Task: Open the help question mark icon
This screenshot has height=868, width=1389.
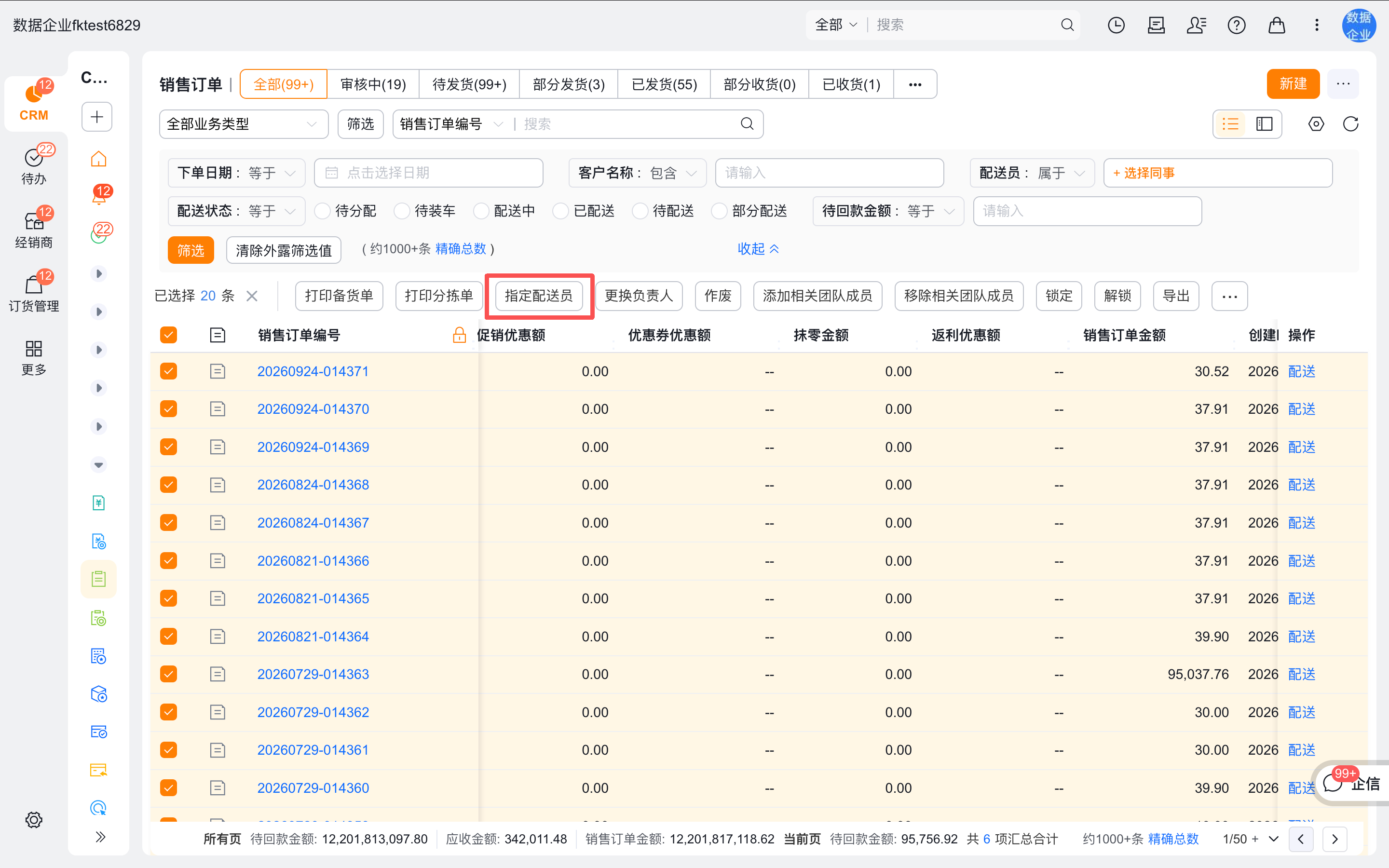Action: pyautogui.click(x=1236, y=25)
